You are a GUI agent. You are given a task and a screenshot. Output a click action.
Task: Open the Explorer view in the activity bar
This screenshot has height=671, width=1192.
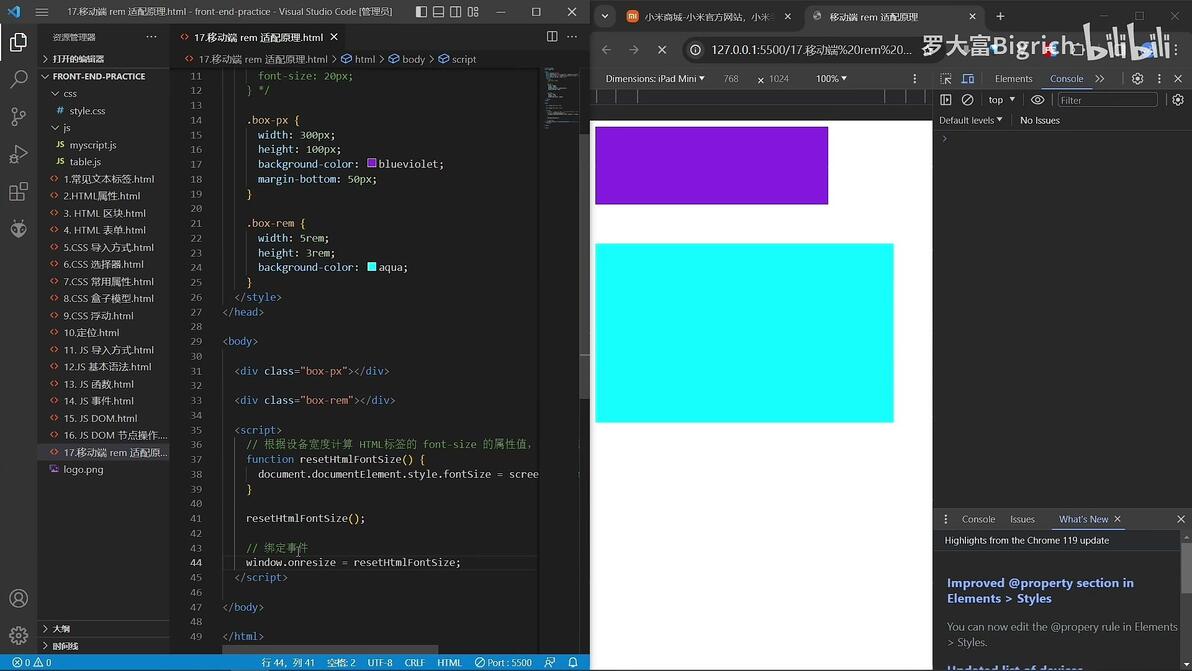(x=18, y=42)
